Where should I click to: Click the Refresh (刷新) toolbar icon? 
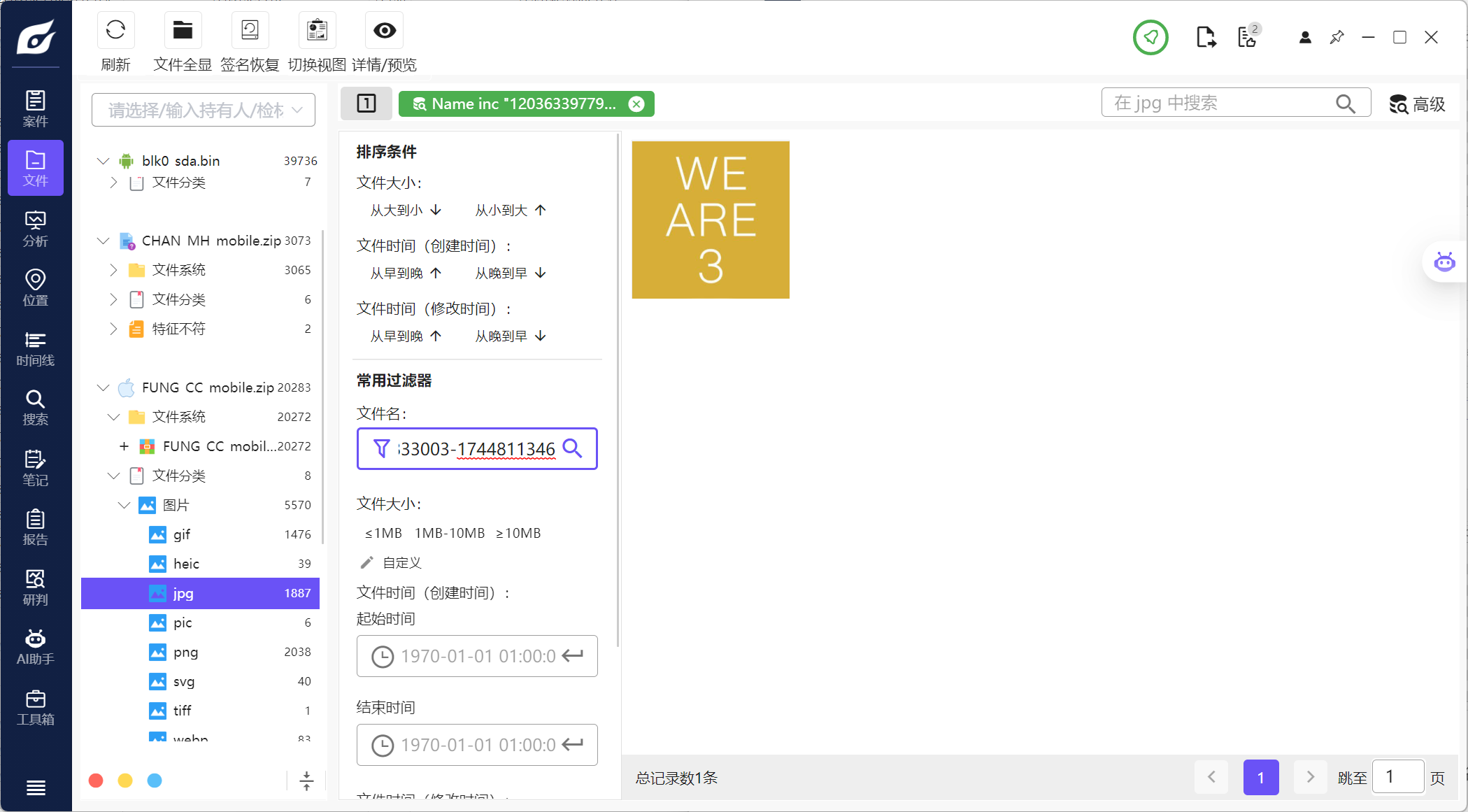tap(115, 31)
